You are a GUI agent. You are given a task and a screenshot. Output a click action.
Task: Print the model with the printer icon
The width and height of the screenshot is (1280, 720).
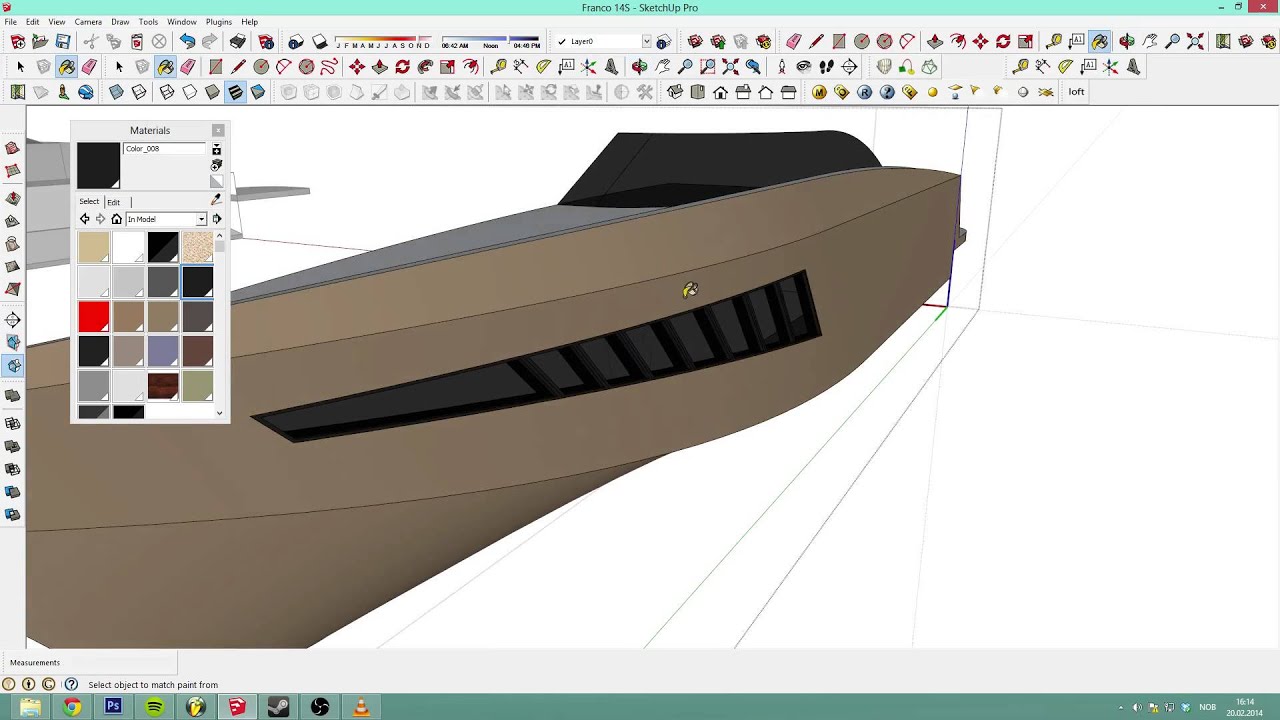coord(237,41)
